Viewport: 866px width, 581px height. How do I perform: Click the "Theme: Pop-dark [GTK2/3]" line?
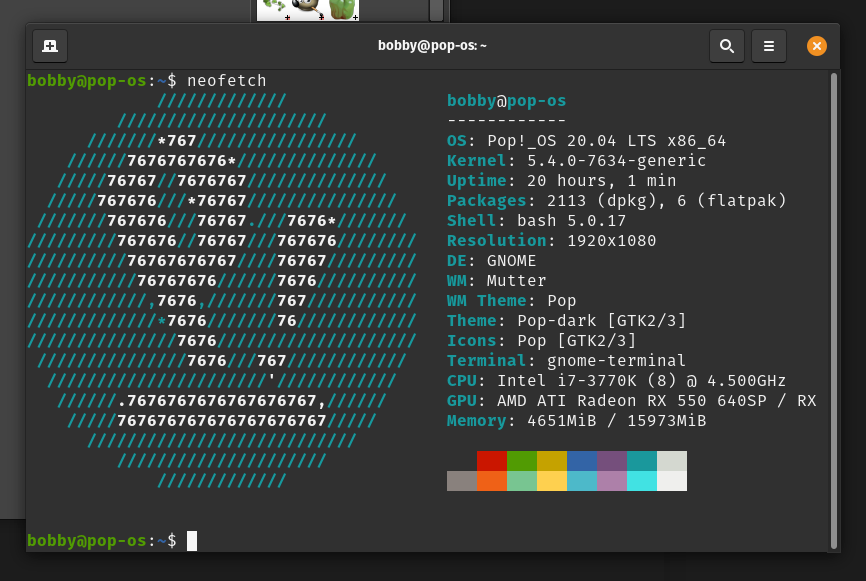pos(566,321)
